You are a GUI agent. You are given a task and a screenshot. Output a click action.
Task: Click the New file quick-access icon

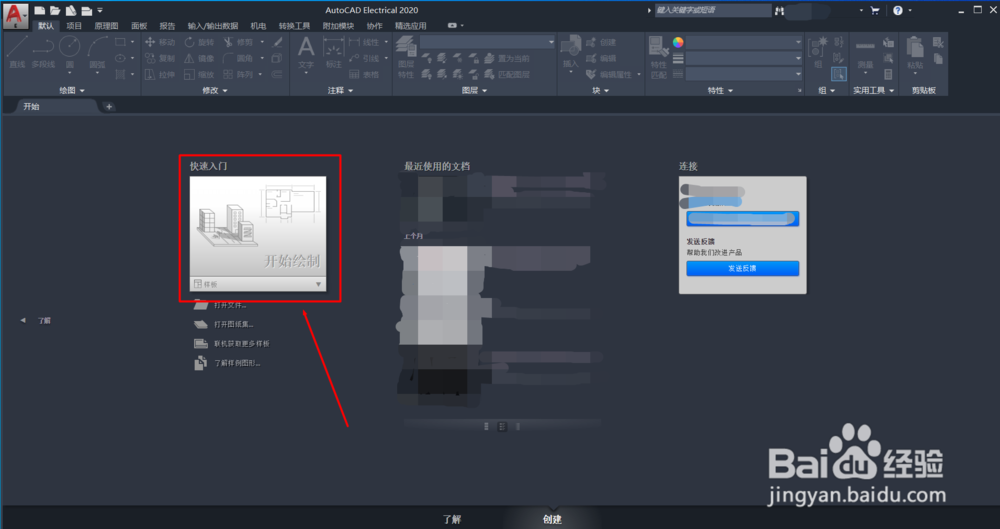(40, 10)
